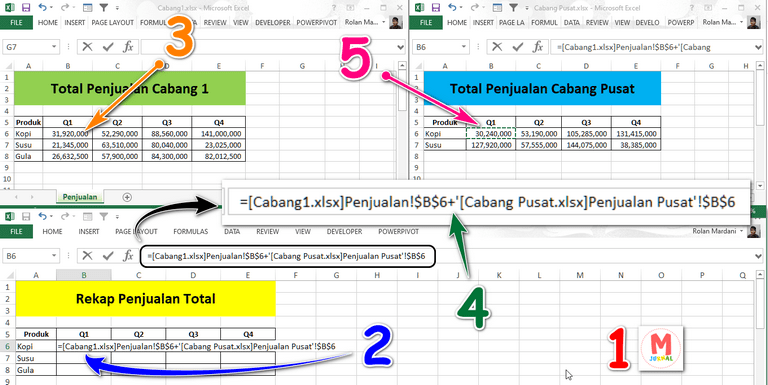Expand Name Box dropdown in bottom Rekap window

click(x=54, y=256)
